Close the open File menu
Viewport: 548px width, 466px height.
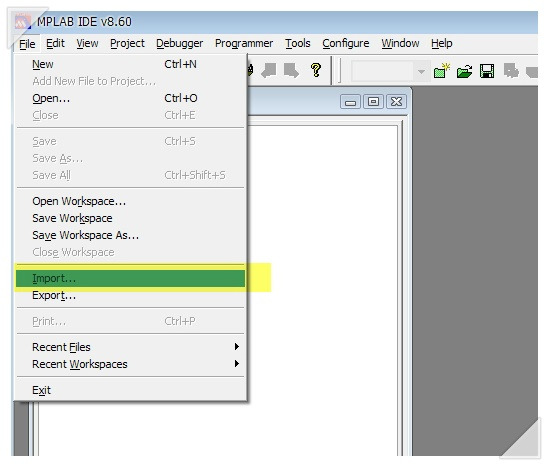[x=27, y=44]
